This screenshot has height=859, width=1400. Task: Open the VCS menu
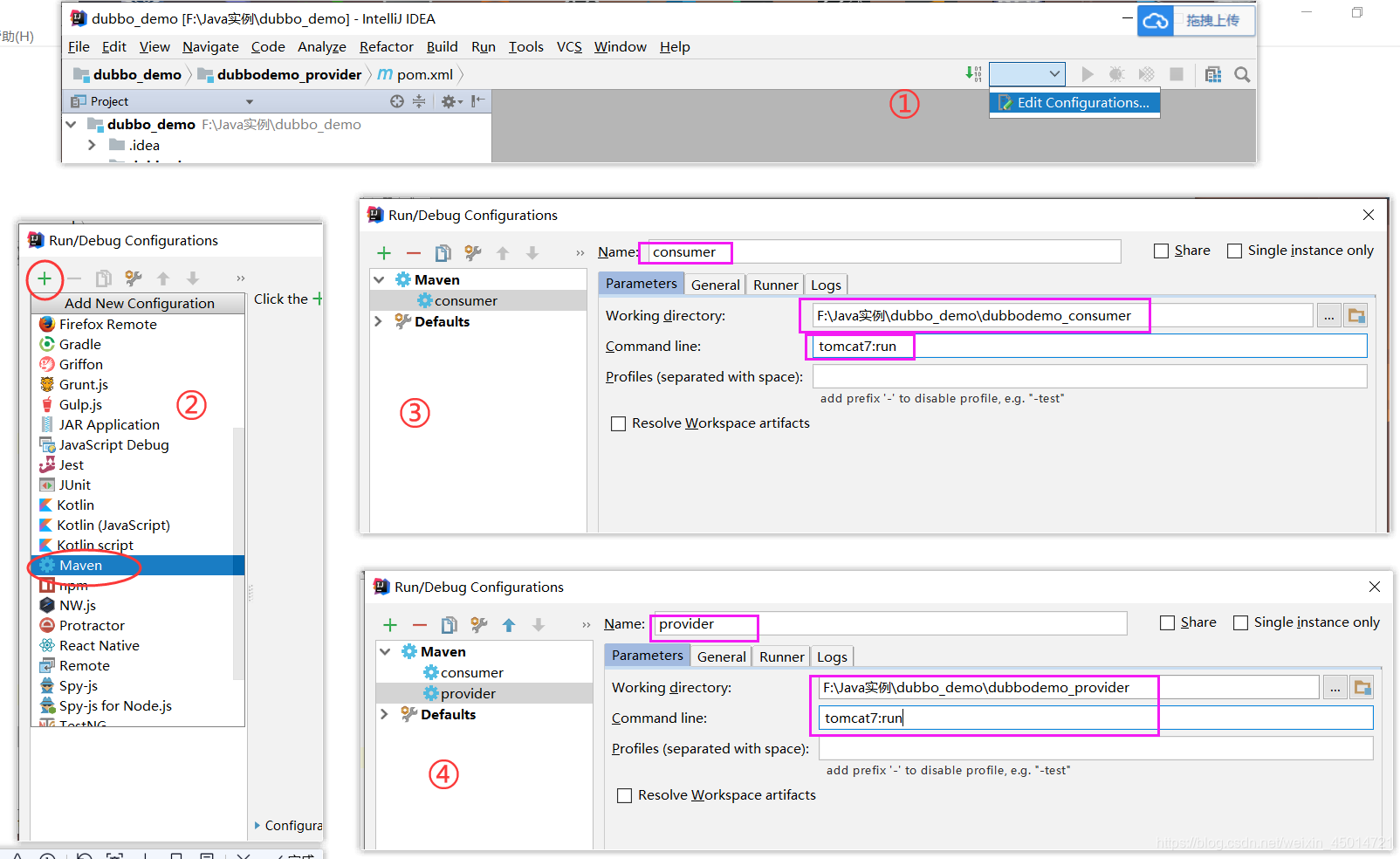click(569, 47)
